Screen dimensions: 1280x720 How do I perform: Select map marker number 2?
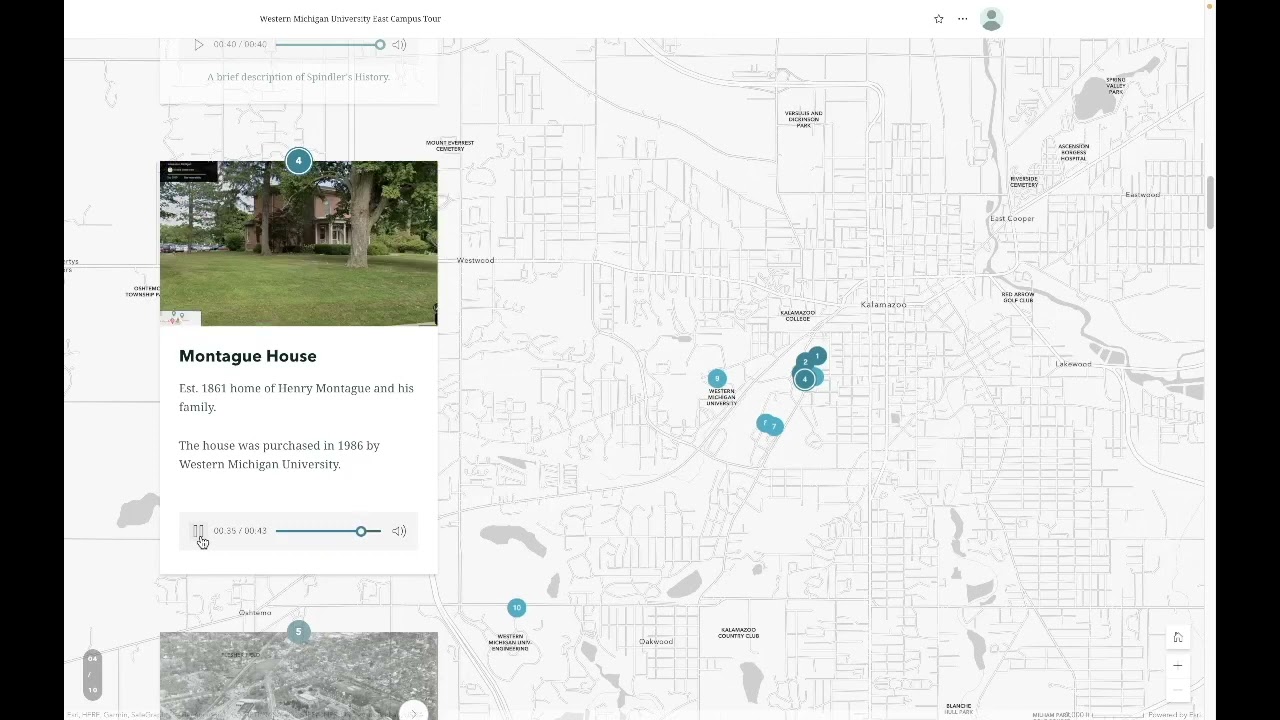click(805, 362)
